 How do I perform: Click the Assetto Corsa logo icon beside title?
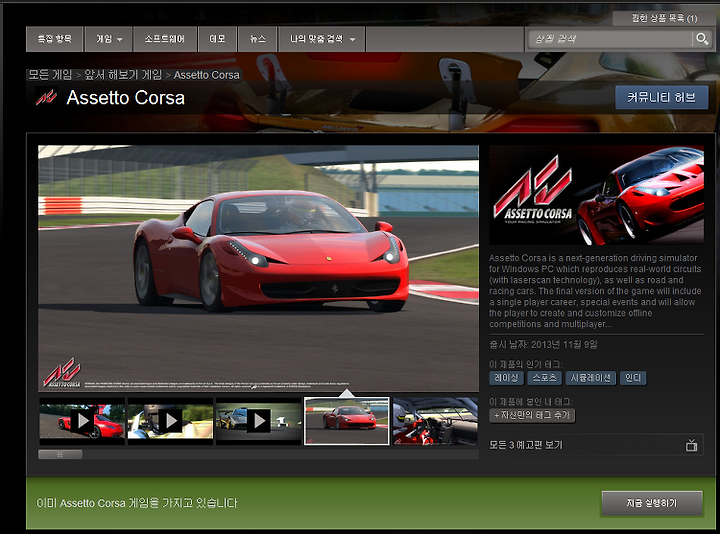(x=46, y=97)
